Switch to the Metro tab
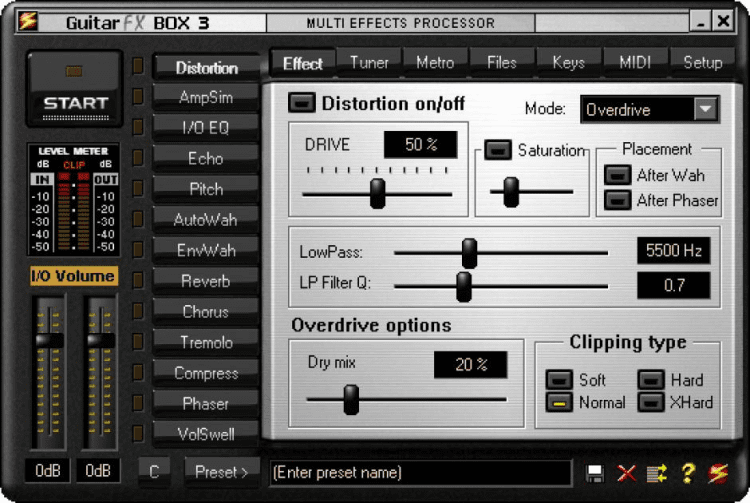 click(x=435, y=62)
